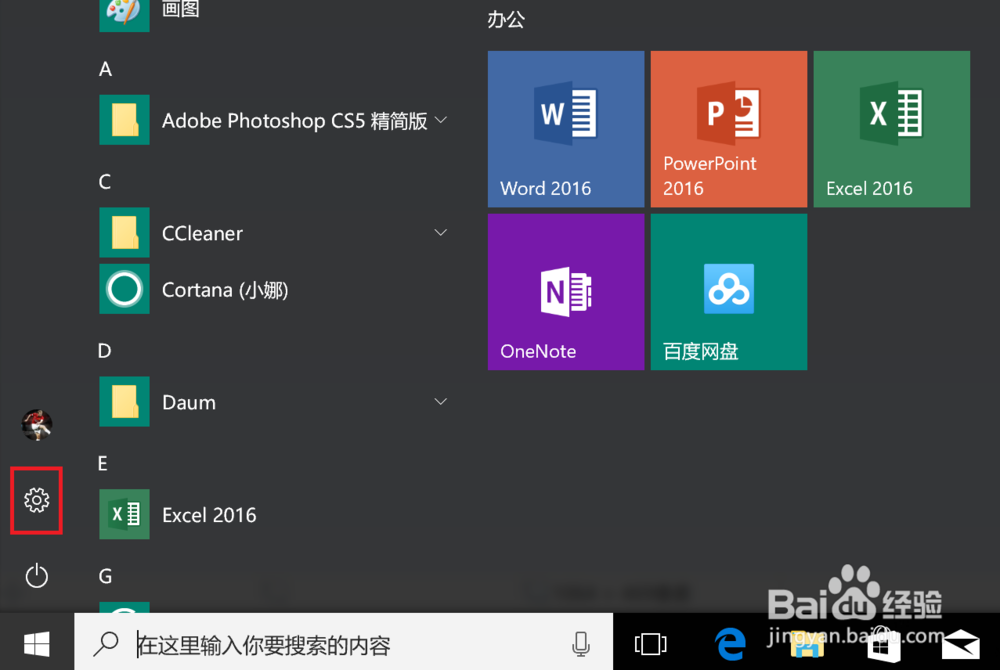
Task: Expand the Daum folder chevron
Action: coord(441,402)
